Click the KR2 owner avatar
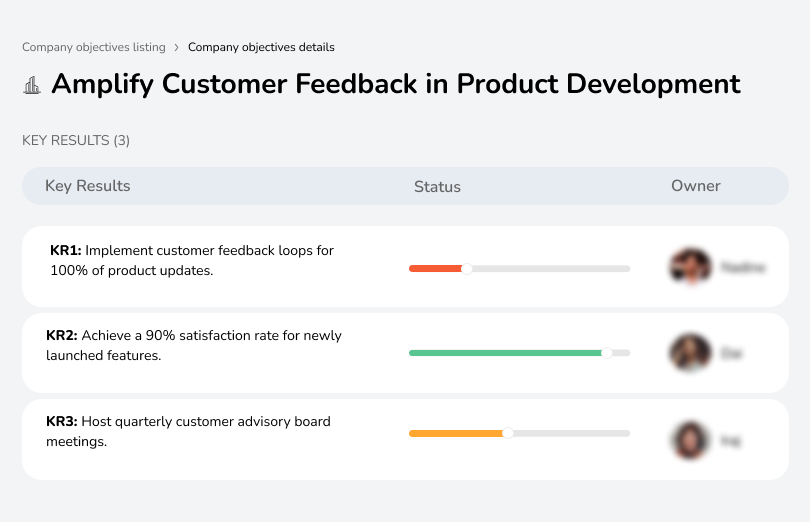 (x=691, y=353)
